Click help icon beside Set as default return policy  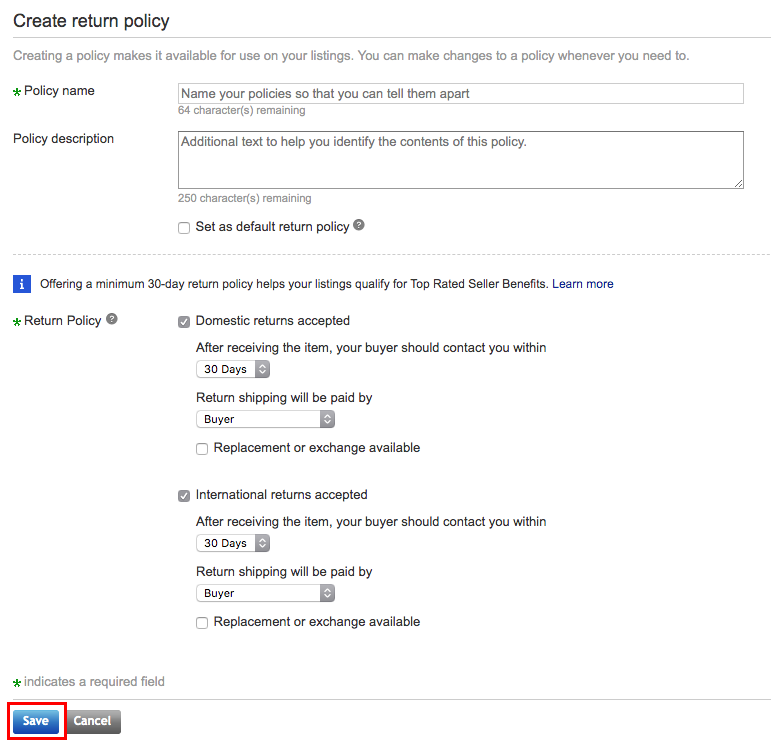tap(359, 225)
